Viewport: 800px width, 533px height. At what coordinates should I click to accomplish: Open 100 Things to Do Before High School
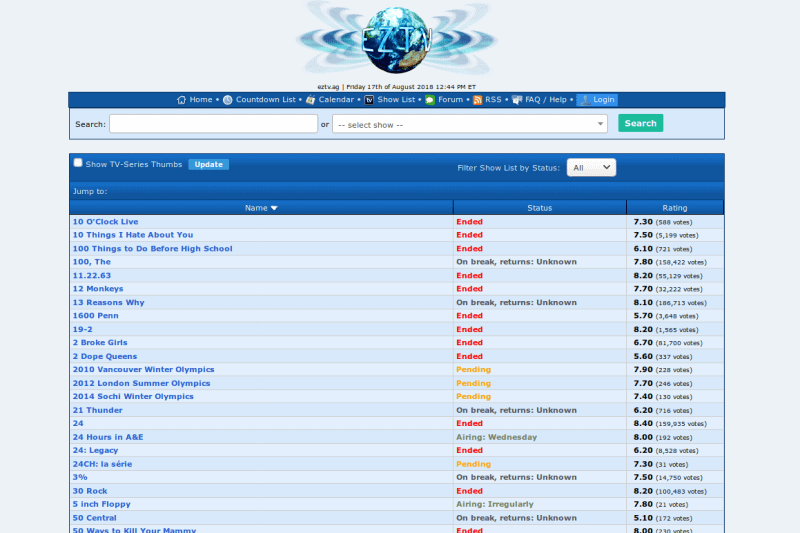click(152, 249)
